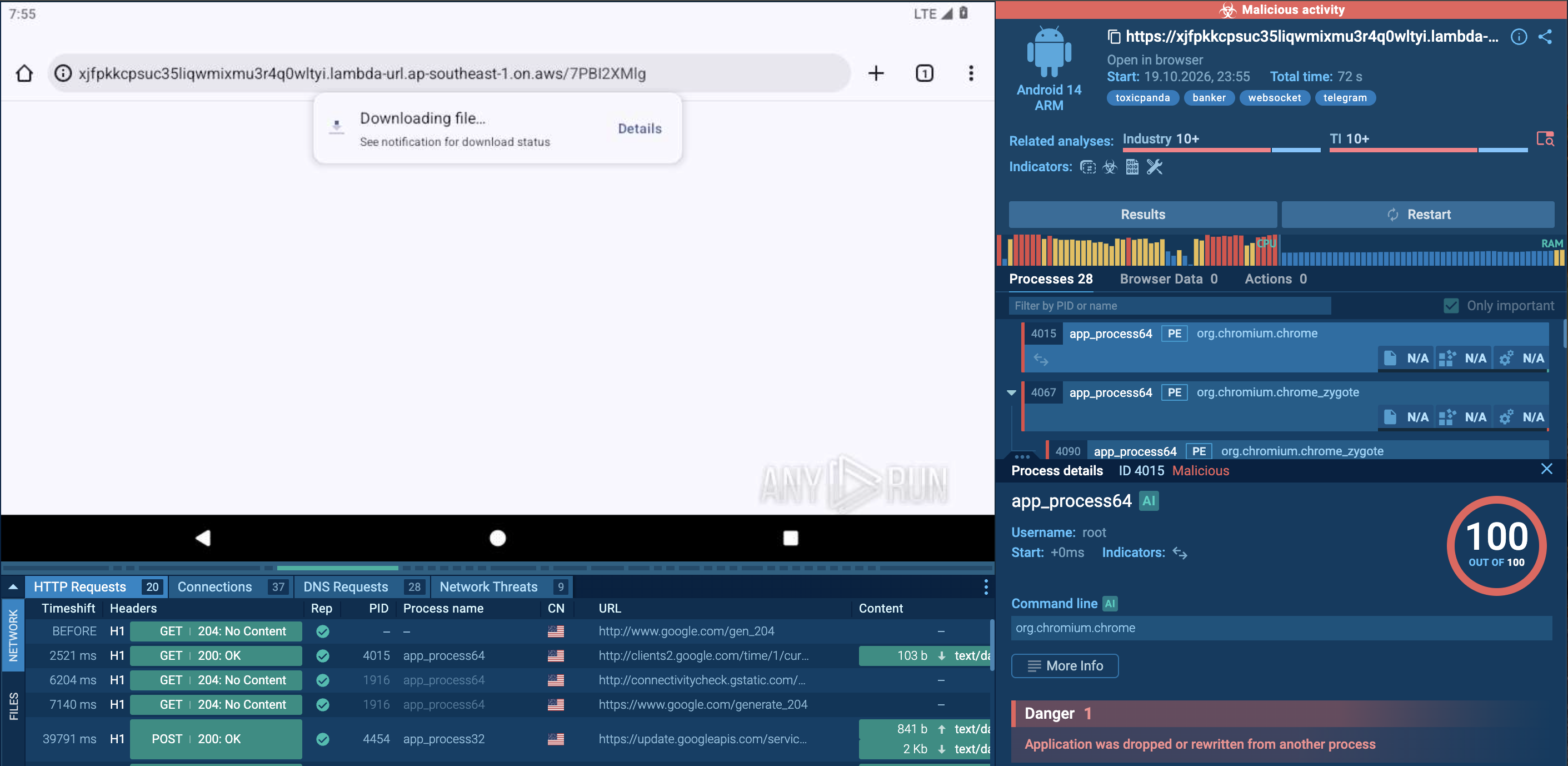The width and height of the screenshot is (1568, 766).
Task: Copy the analyzed URL with copy icon
Action: (1113, 37)
